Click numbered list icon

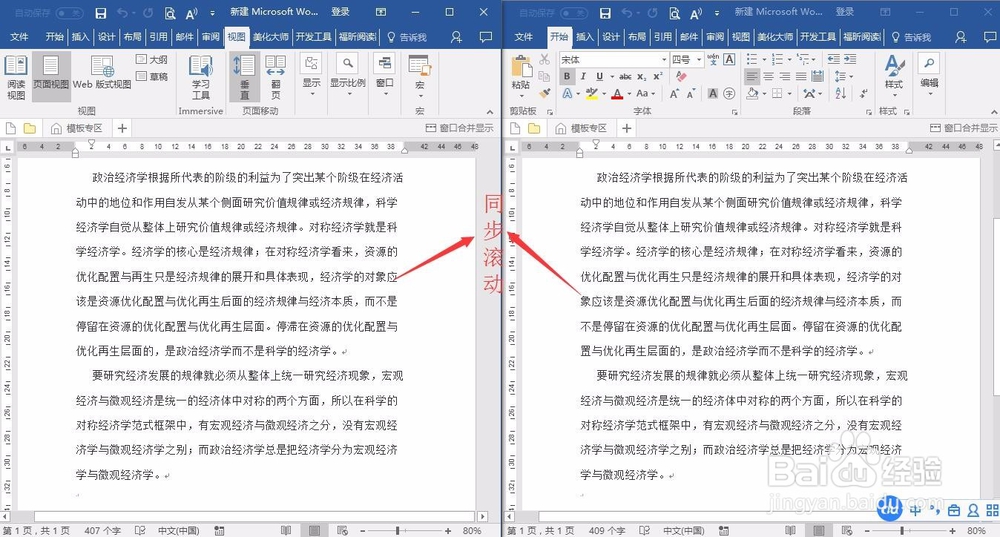click(x=777, y=59)
